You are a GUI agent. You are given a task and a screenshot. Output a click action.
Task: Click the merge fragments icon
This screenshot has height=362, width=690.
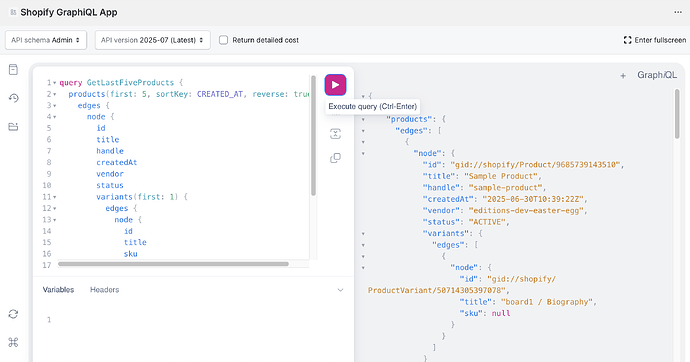[x=335, y=134]
